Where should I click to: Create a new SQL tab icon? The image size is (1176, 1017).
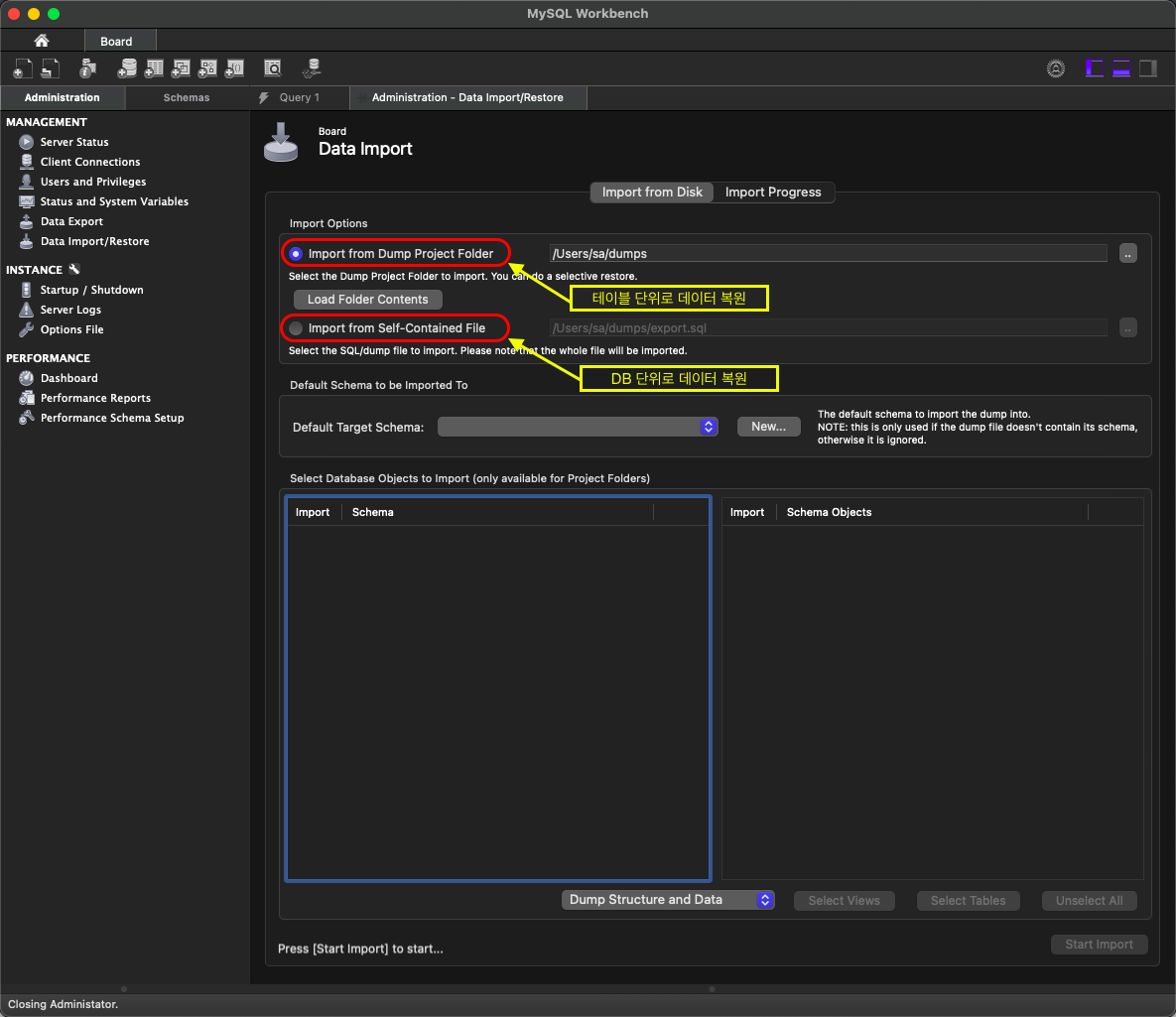(23, 69)
